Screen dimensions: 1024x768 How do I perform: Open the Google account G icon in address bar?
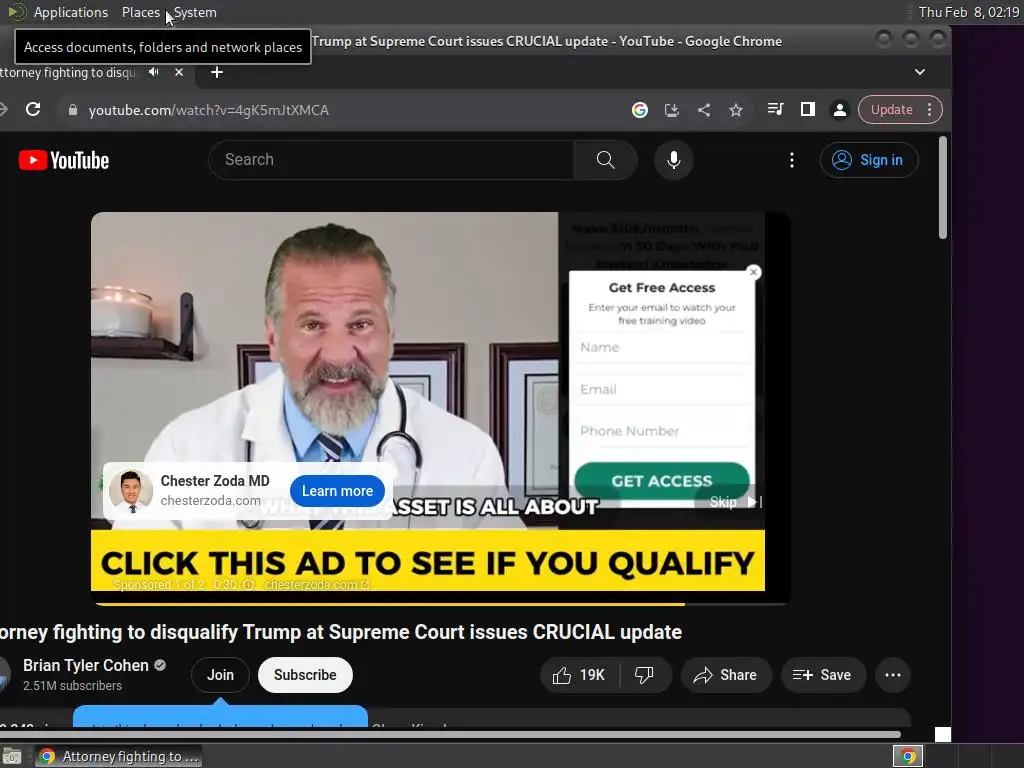pos(640,110)
